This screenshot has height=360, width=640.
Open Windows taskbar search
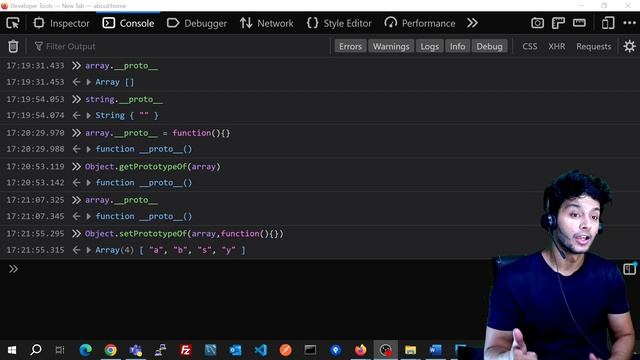(36, 350)
